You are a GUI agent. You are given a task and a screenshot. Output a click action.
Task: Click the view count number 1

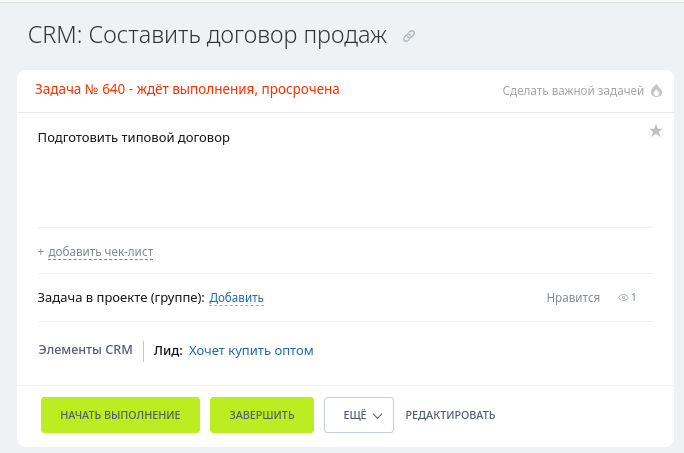point(633,297)
